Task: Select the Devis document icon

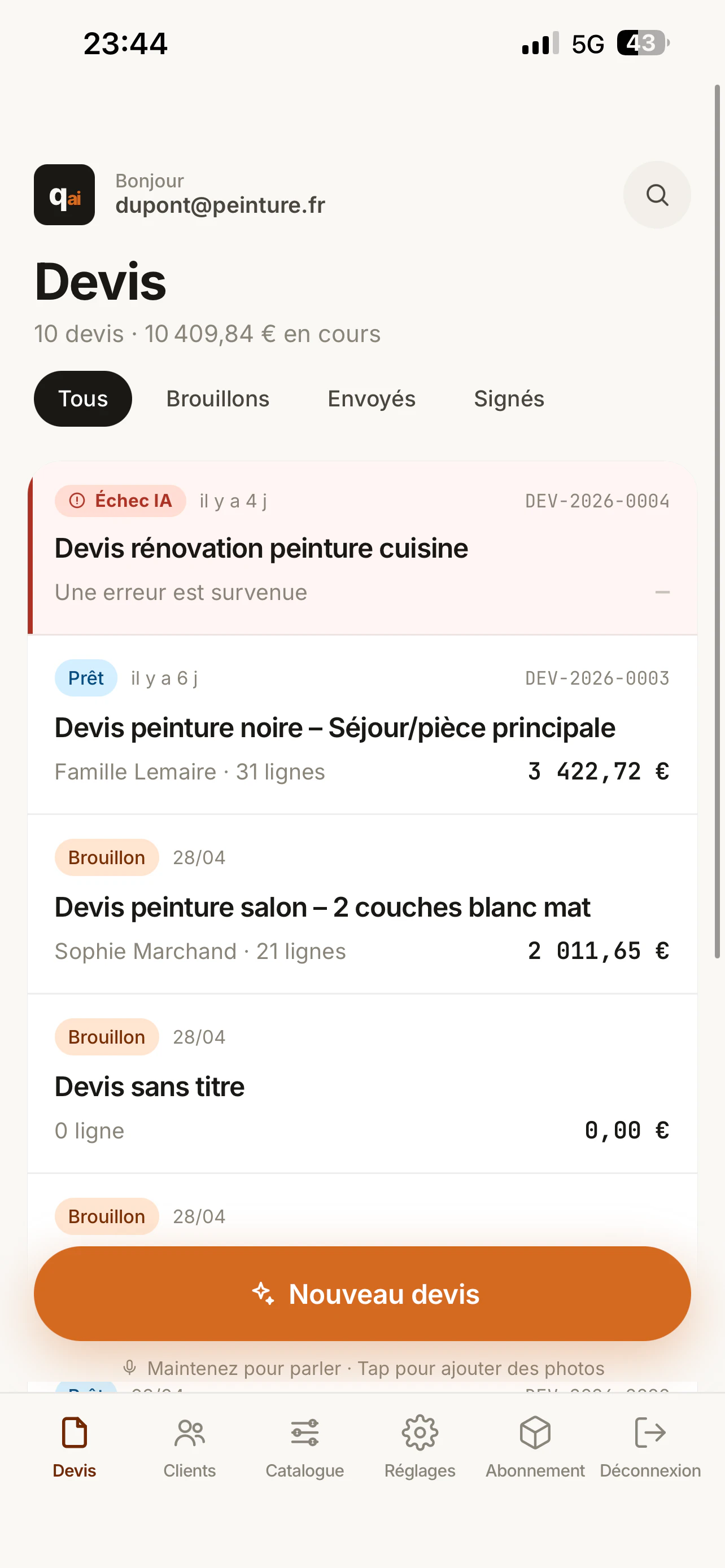Action: click(x=75, y=1433)
